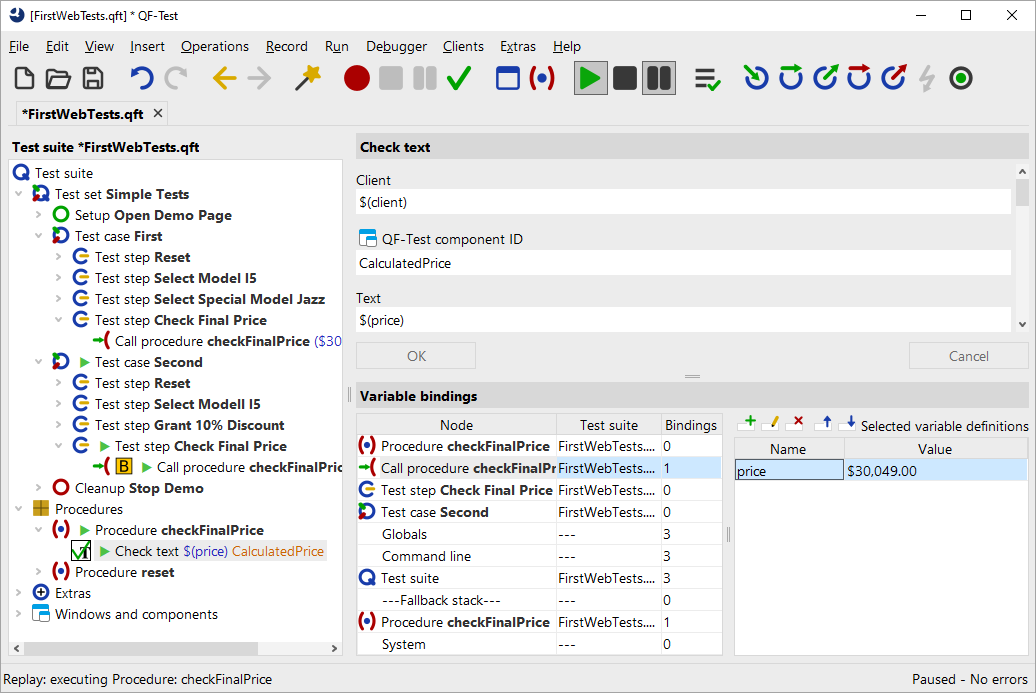
Task: Edit selected variable with pencil icon
Action: (772, 422)
